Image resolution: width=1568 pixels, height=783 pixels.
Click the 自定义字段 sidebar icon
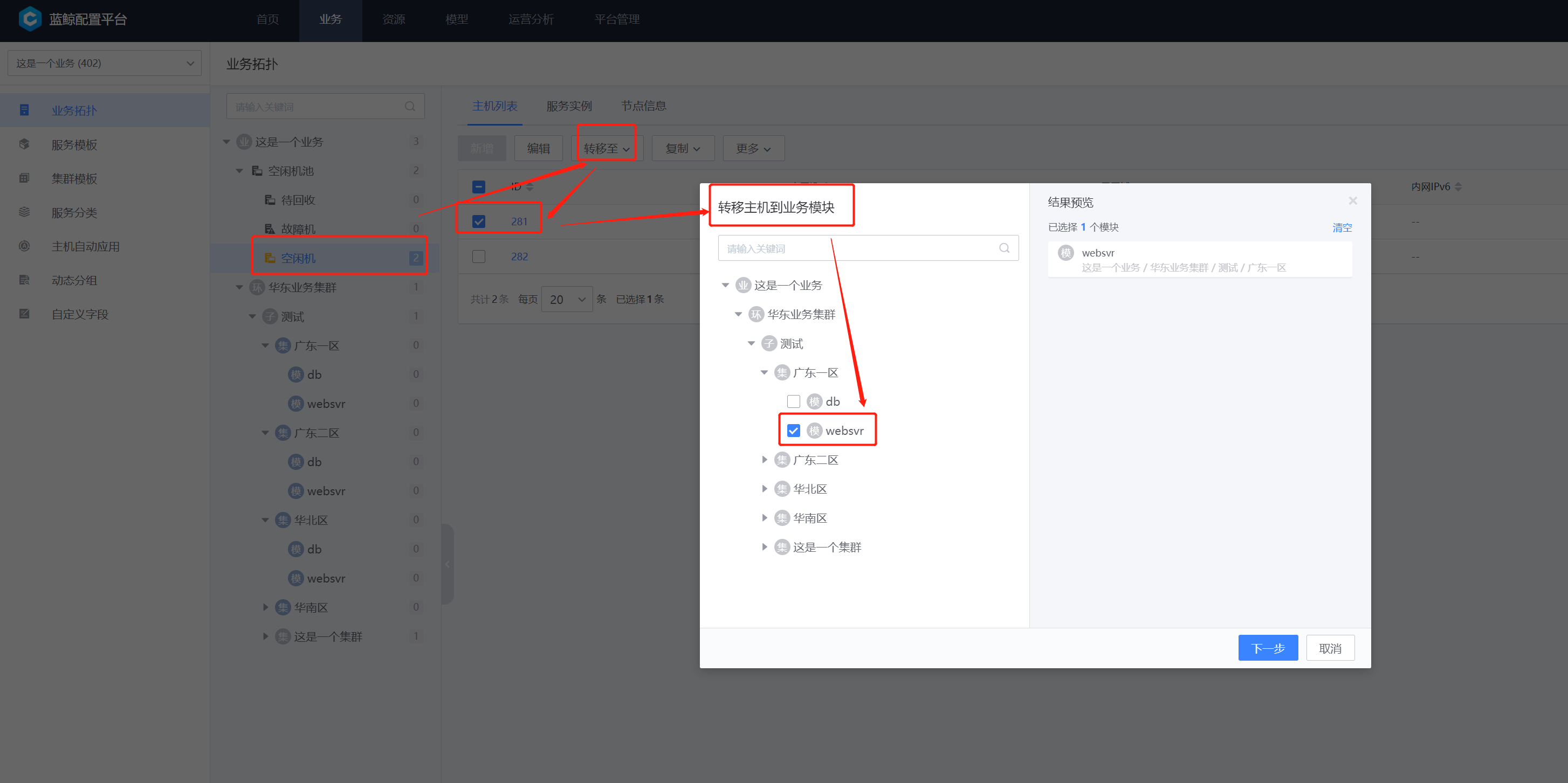click(24, 314)
